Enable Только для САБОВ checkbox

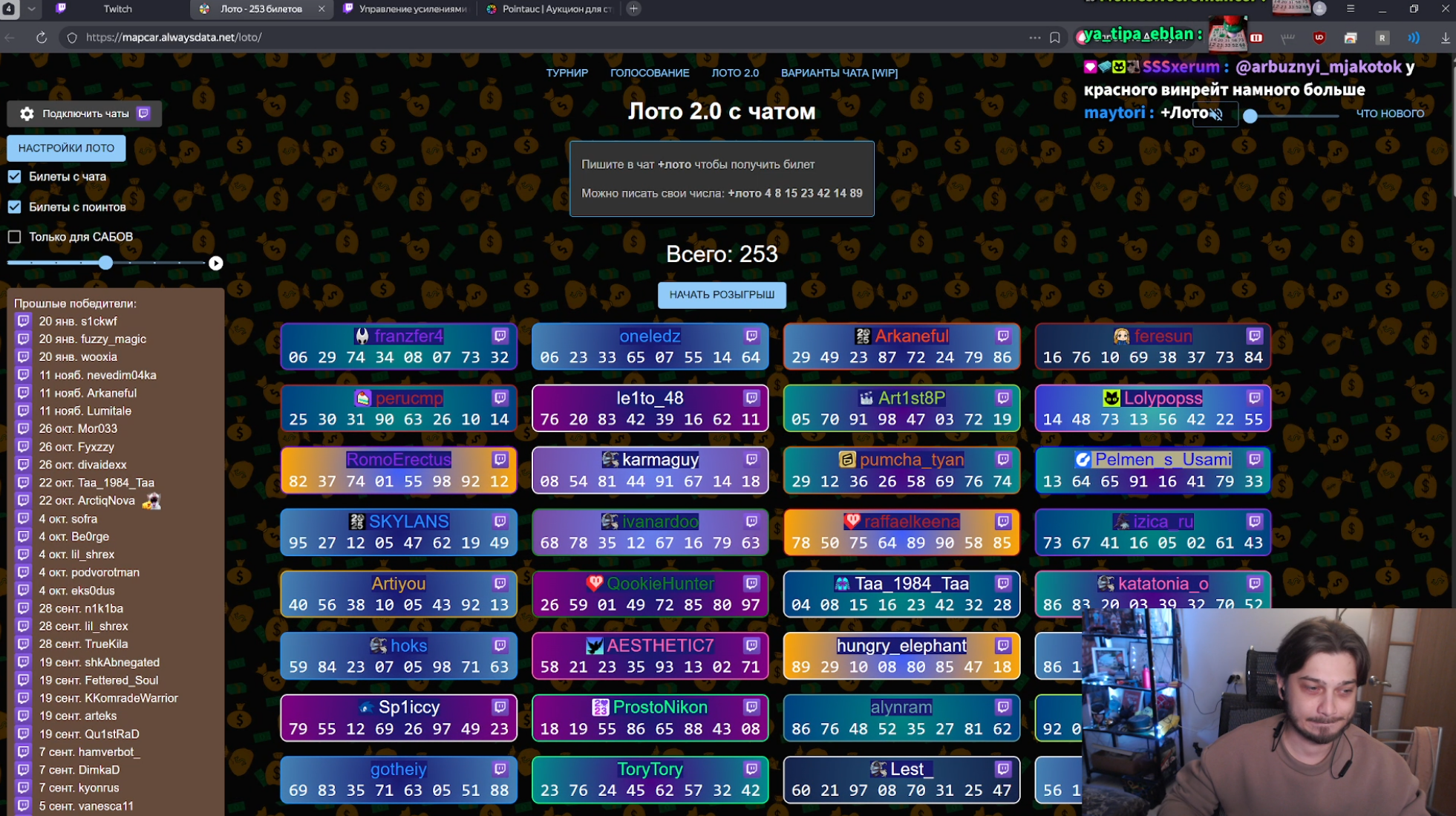tap(15, 237)
